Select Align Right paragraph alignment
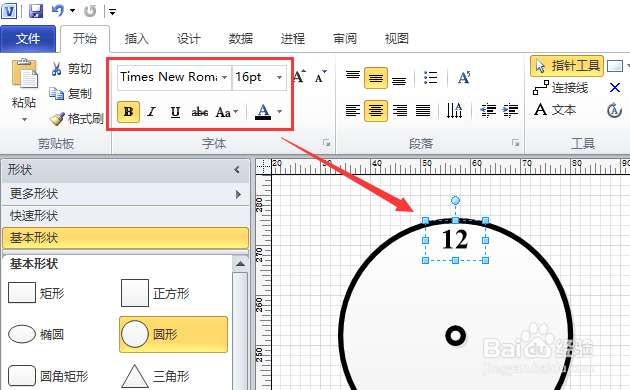Viewport: 630px width, 390px height. (400, 110)
